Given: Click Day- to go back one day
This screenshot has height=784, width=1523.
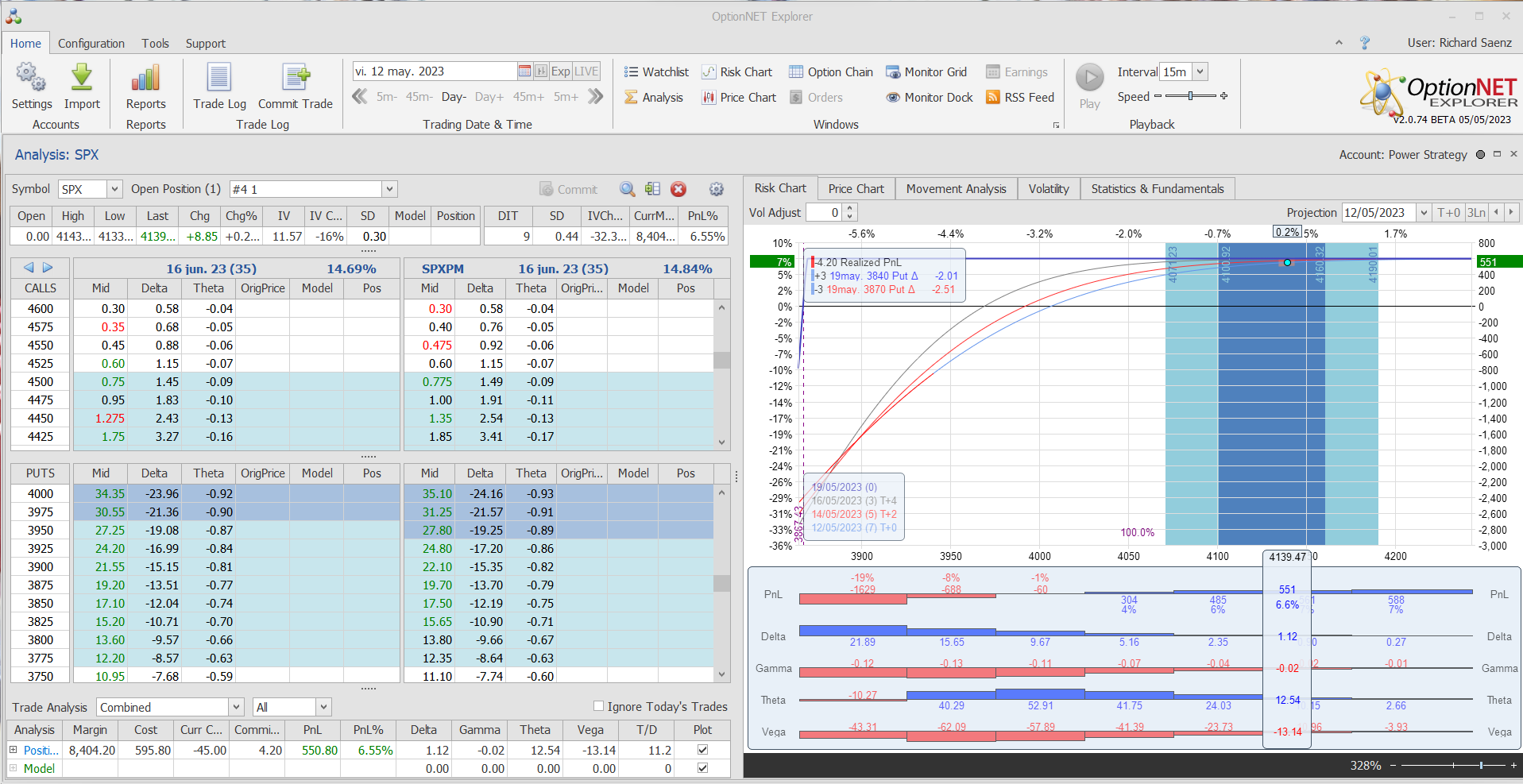Looking at the screenshot, I should (x=453, y=97).
